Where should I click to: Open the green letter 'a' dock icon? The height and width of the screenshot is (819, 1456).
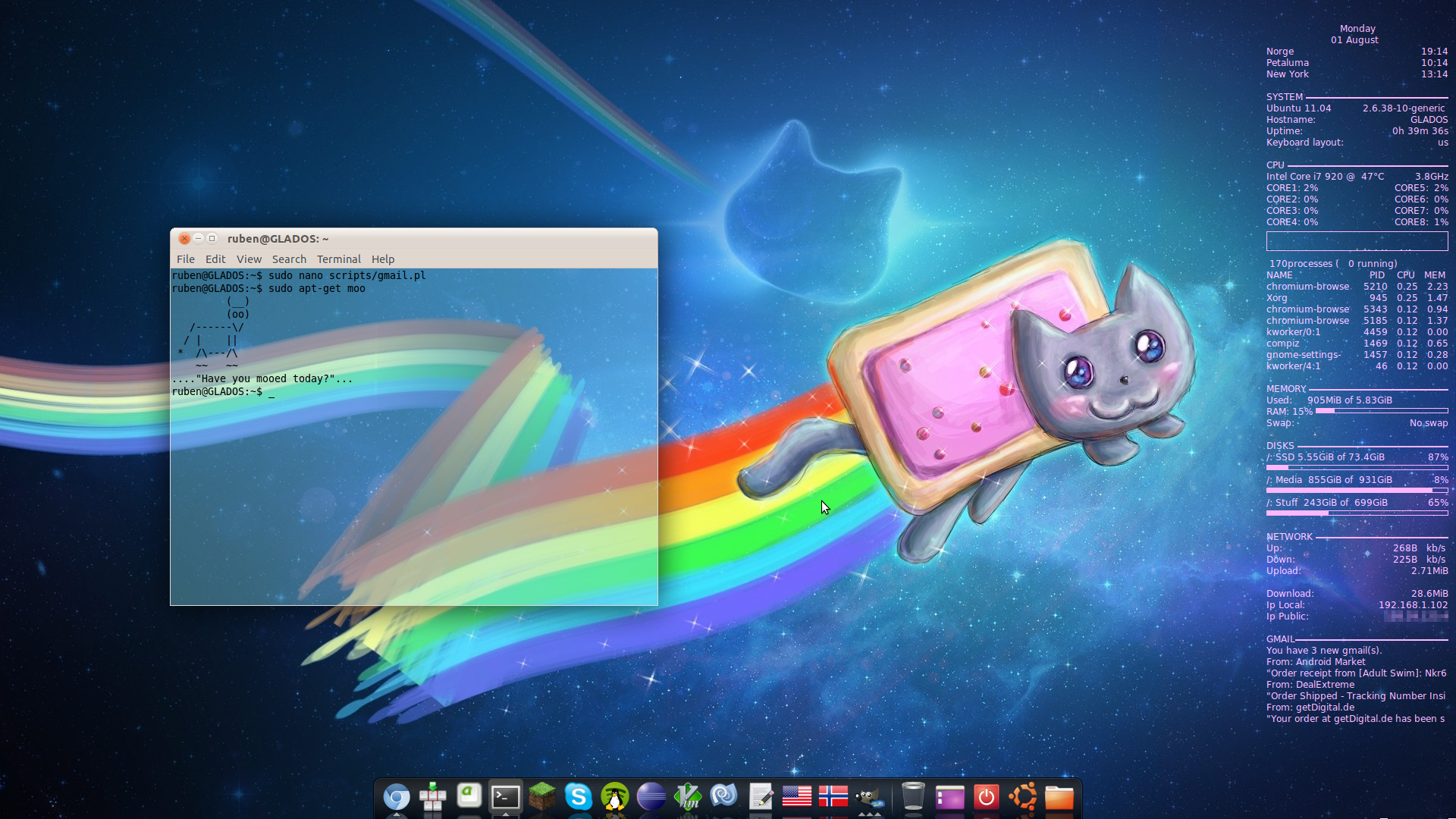[469, 795]
